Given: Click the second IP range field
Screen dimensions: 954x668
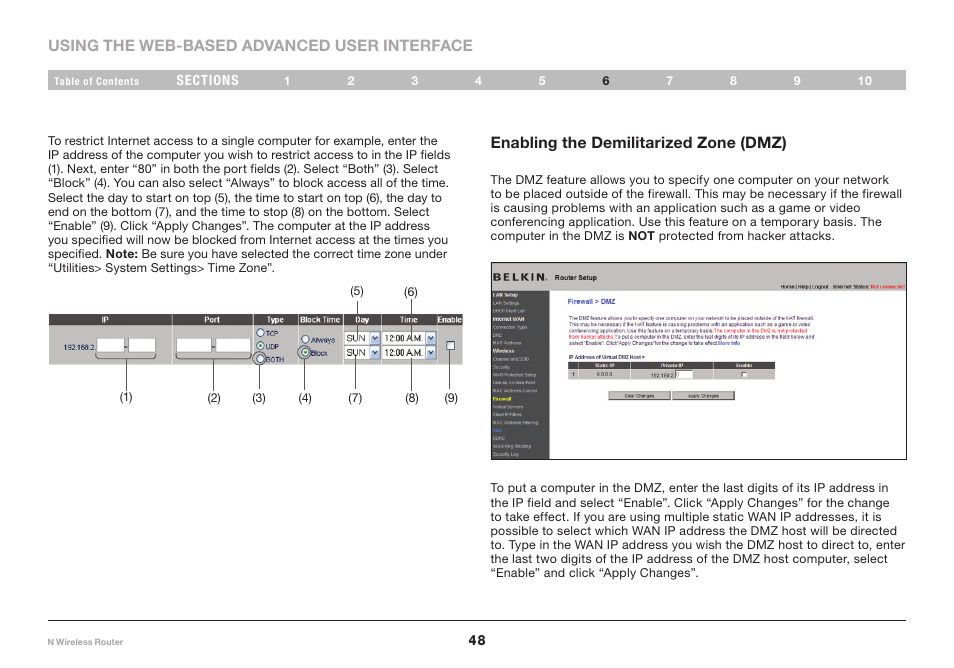Looking at the screenshot, I should (142, 346).
